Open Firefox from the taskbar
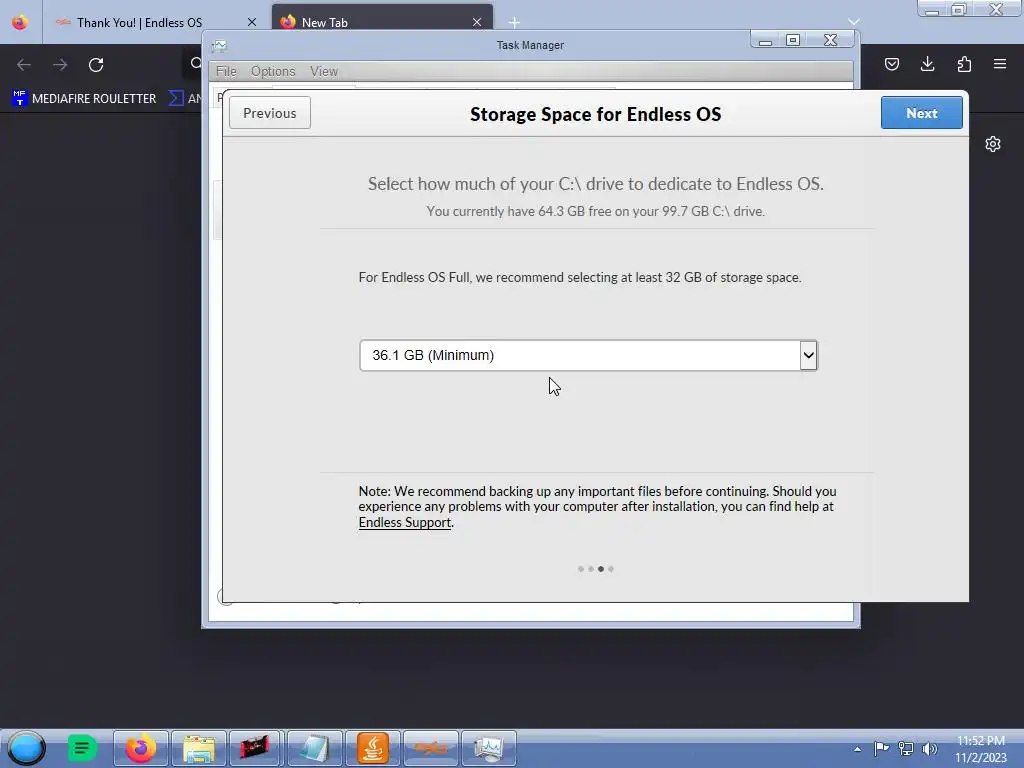Image resolution: width=1024 pixels, height=768 pixels. [140, 748]
